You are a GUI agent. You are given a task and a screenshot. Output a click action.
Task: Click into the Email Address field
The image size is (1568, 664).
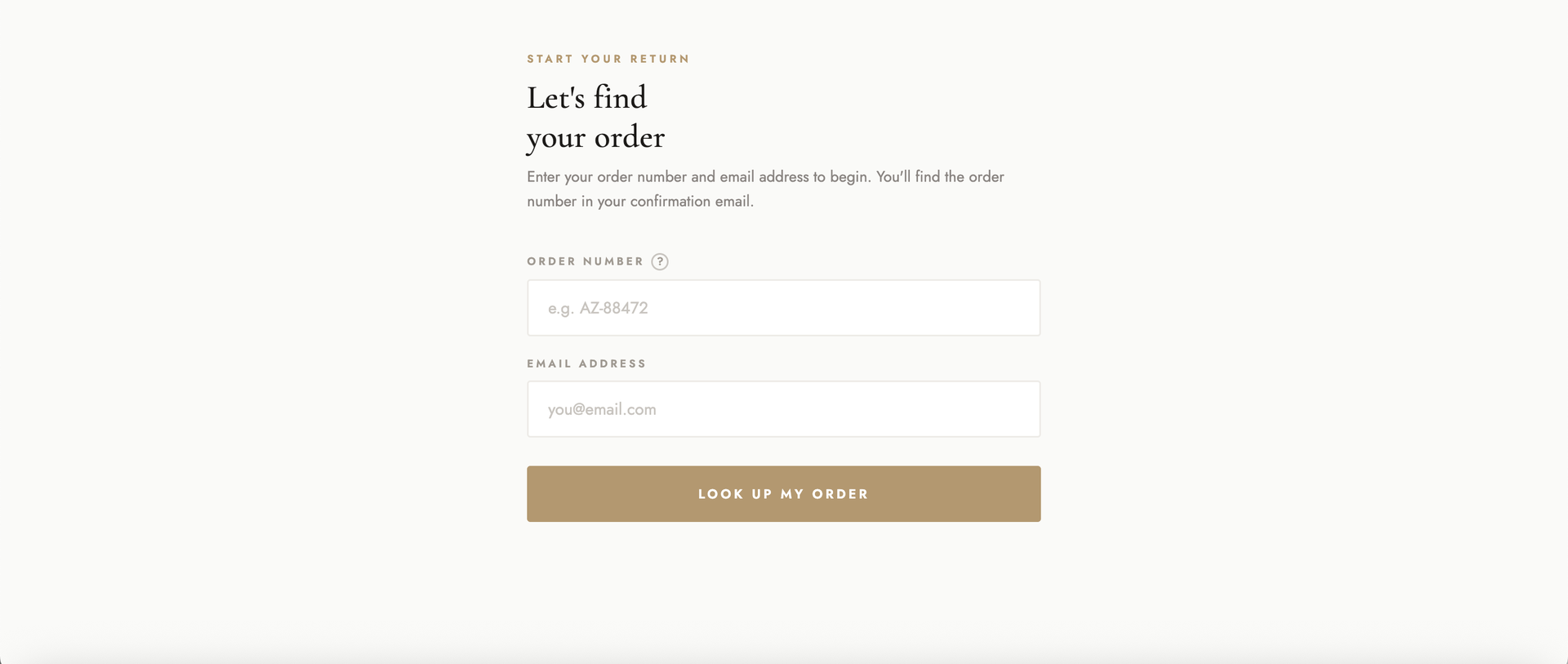[783, 409]
